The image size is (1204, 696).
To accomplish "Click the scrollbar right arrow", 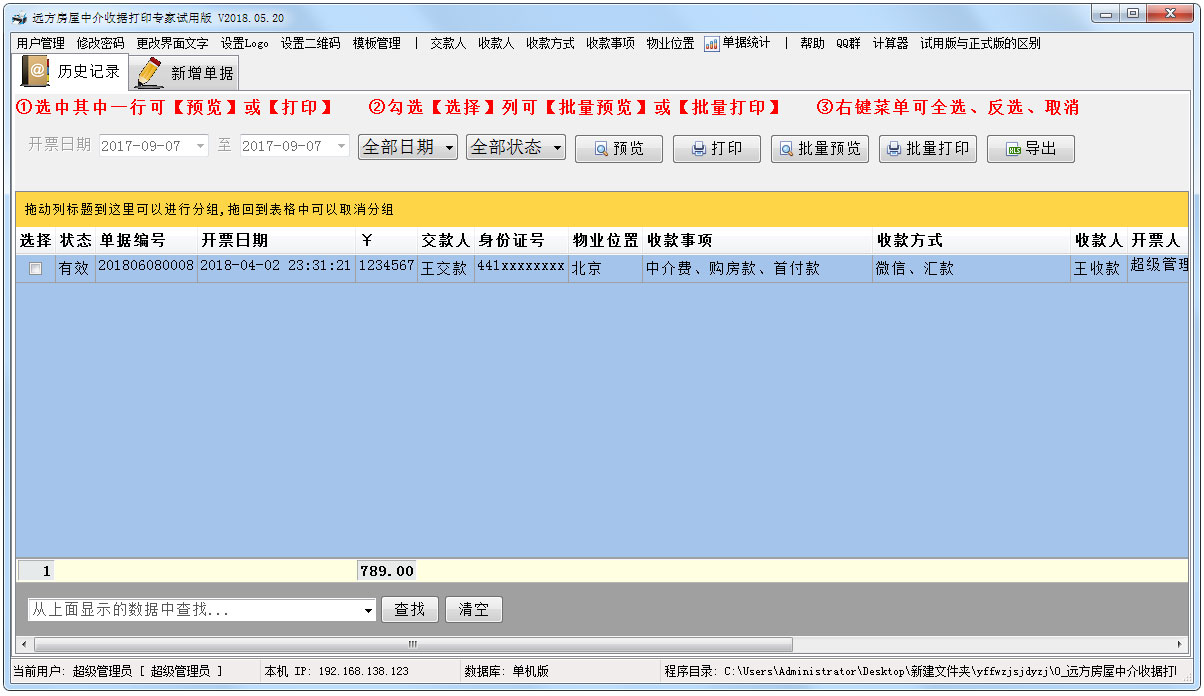I will coord(1181,644).
